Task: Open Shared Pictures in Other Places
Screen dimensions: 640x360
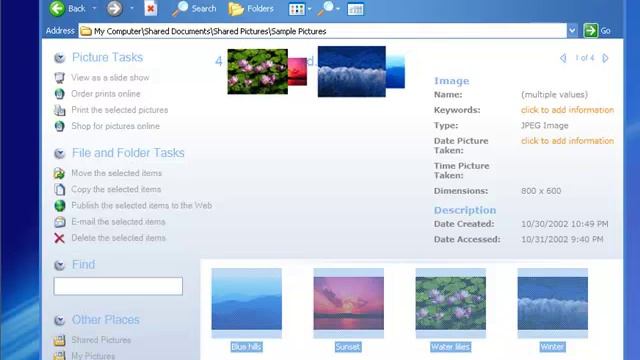Action: 101,340
